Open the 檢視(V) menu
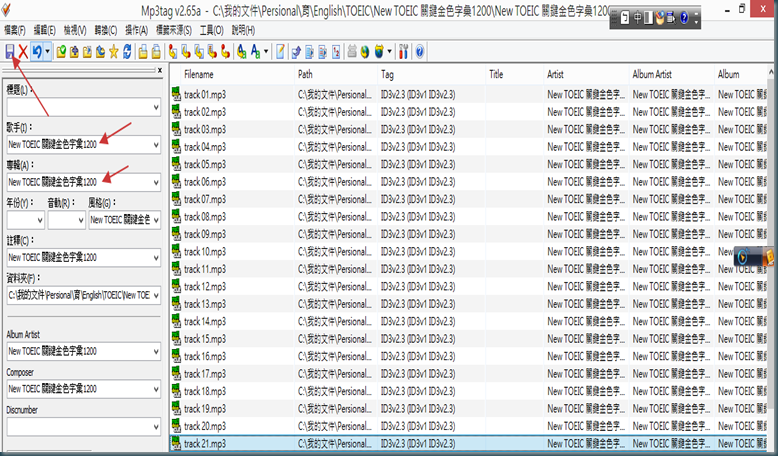 point(75,30)
